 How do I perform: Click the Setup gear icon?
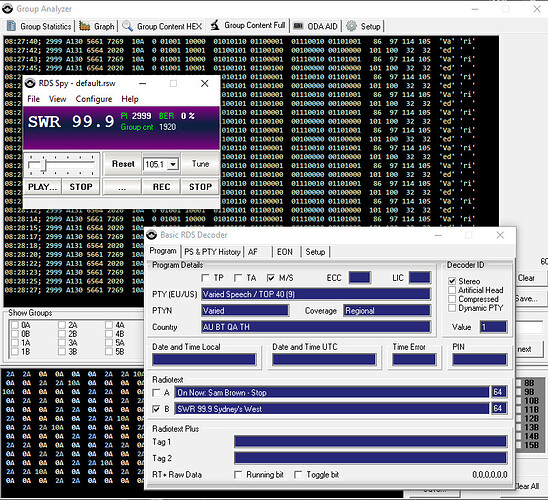(x=352, y=26)
